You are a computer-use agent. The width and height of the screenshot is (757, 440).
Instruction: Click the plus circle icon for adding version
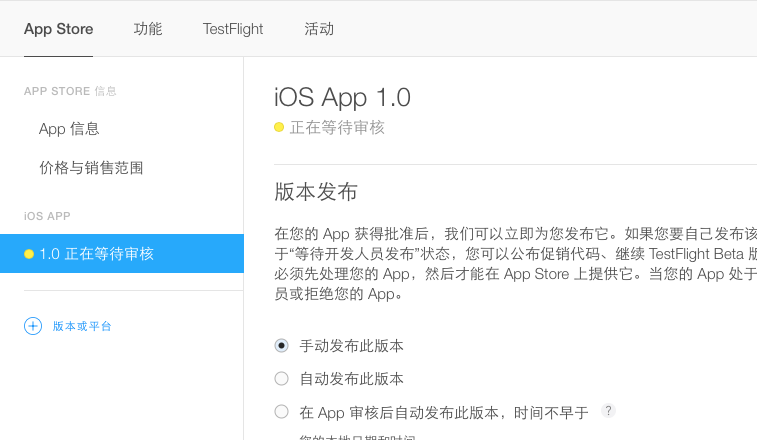coord(33,326)
